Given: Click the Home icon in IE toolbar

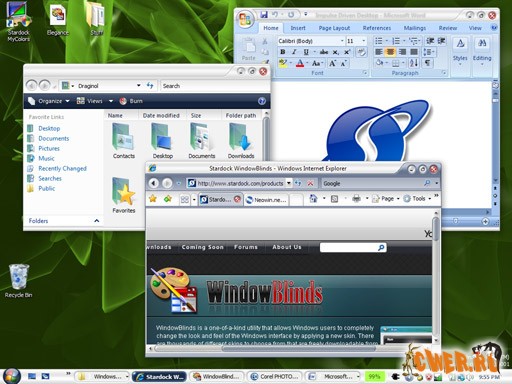Looking at the screenshot, I should pyautogui.click(x=313, y=199).
